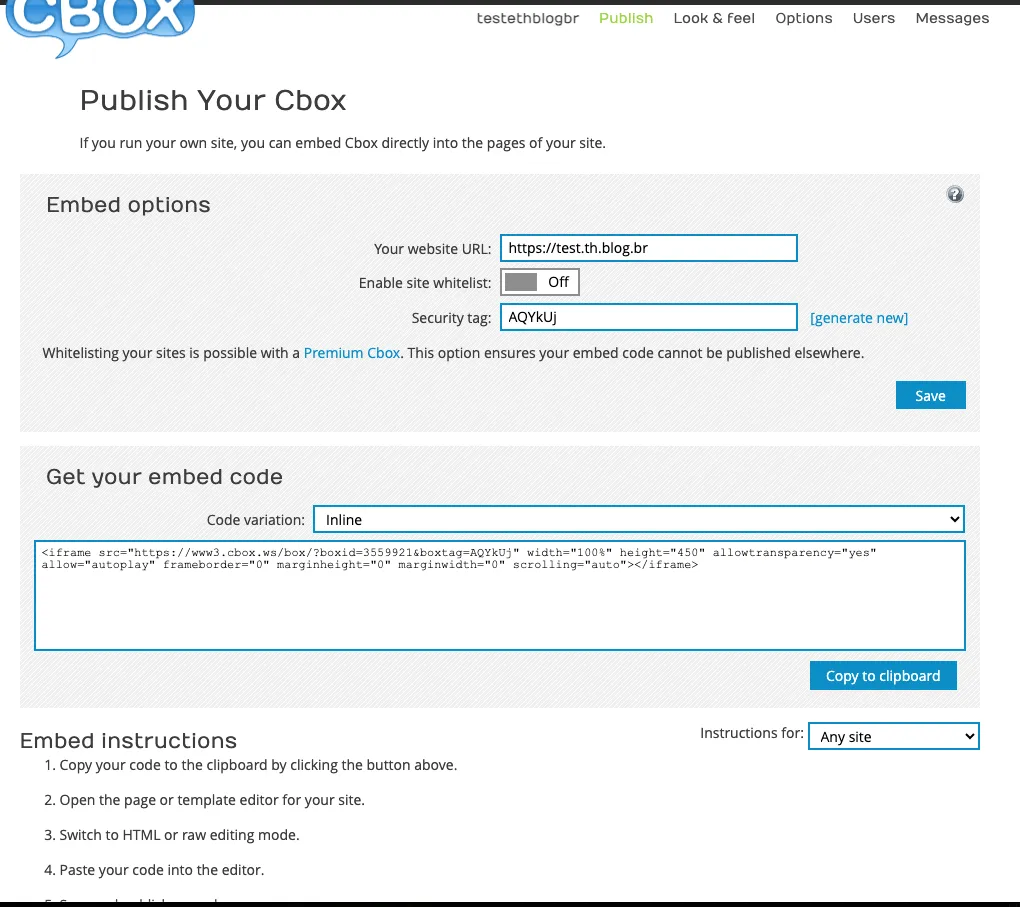Open the Look & feel section

(714, 18)
